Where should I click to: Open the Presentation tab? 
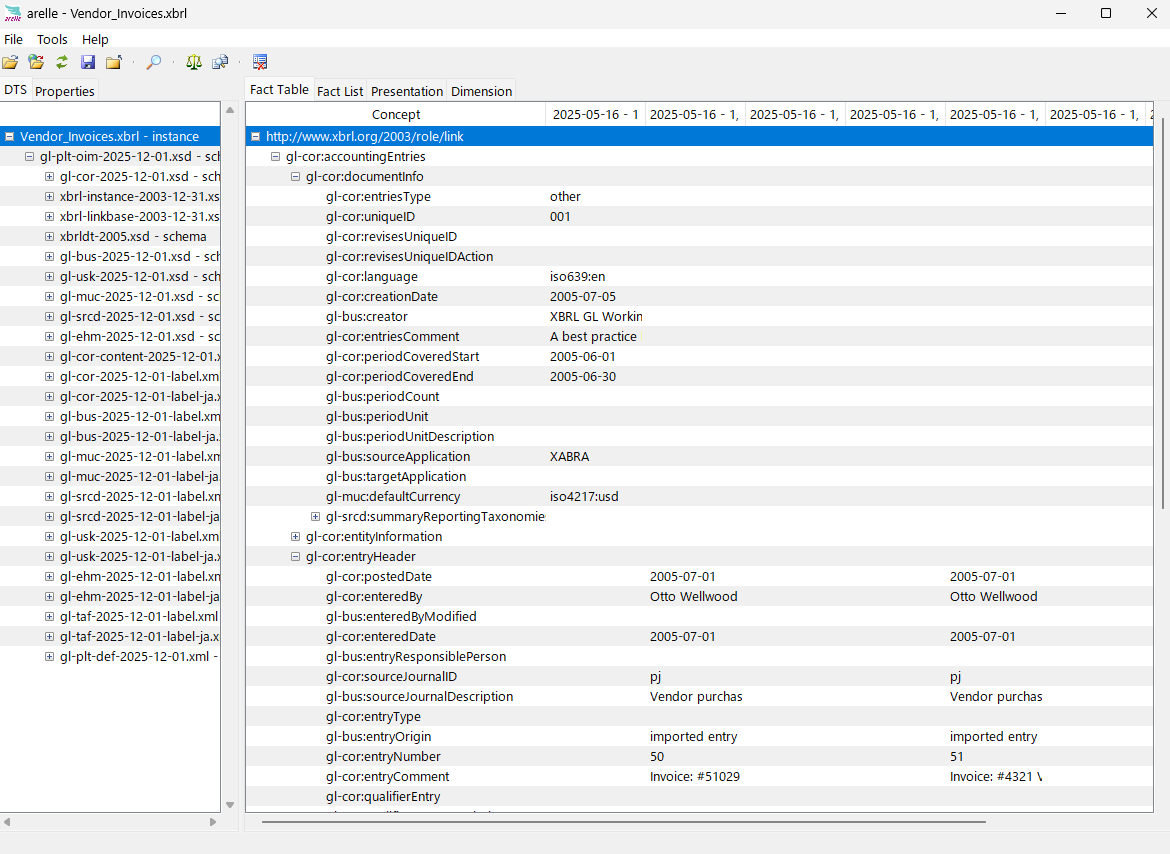click(x=407, y=91)
